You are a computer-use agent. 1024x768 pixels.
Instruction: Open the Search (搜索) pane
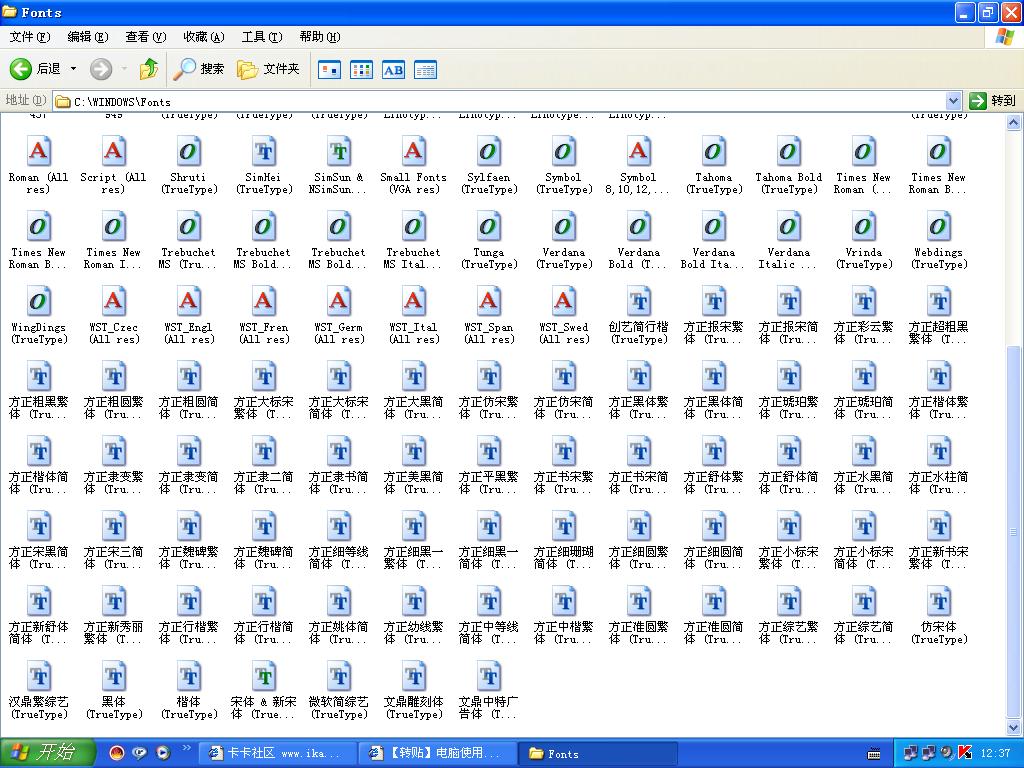(x=200, y=69)
